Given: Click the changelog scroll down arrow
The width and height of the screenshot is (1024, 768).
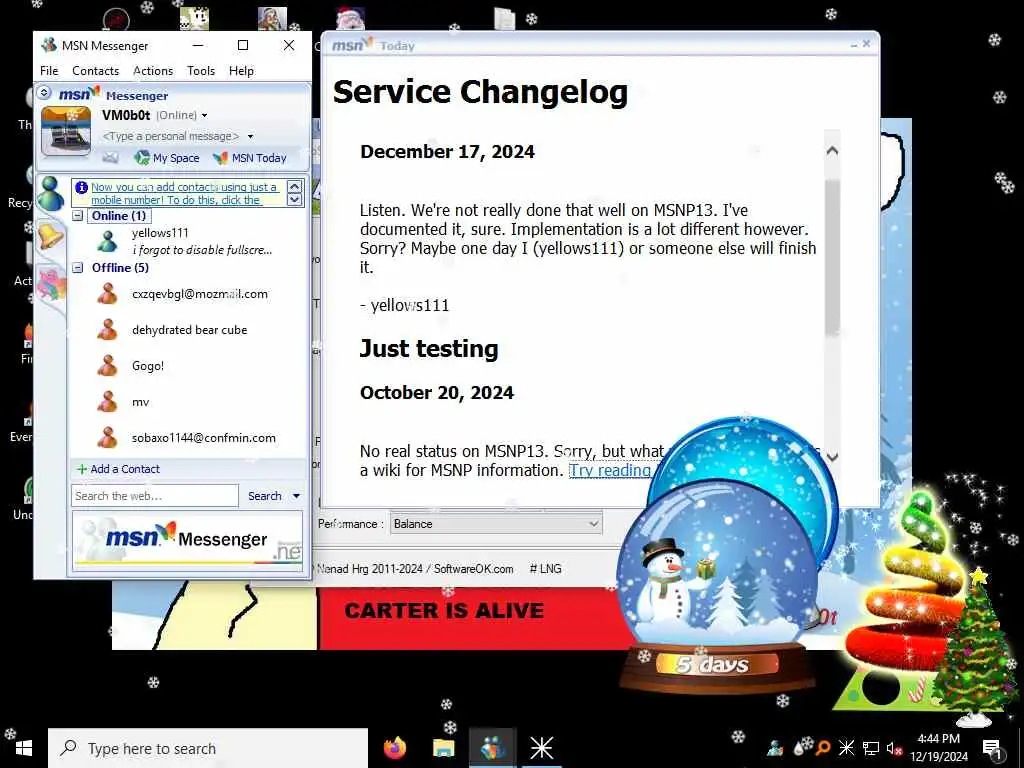Looking at the screenshot, I should [x=832, y=456].
